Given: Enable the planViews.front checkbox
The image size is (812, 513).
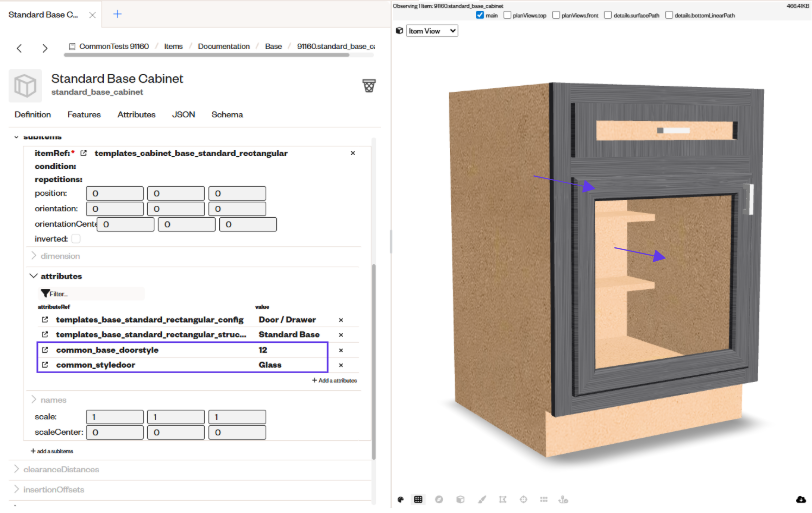Looking at the screenshot, I should 556,15.
